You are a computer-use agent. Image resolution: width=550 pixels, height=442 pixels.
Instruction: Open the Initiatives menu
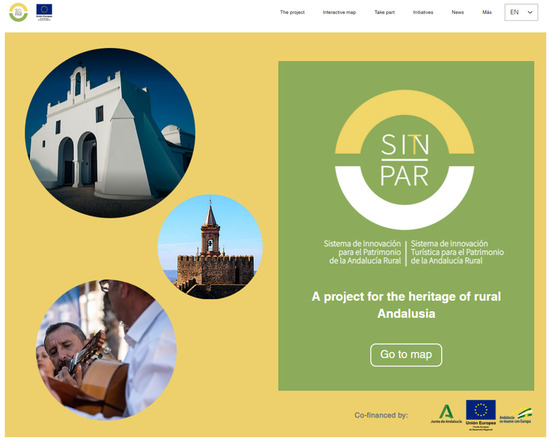point(423,12)
